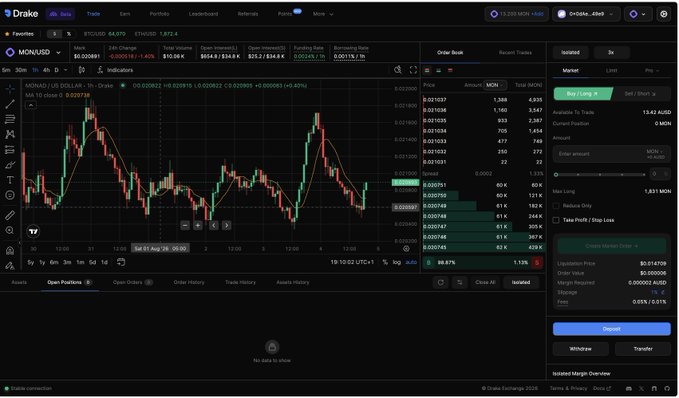679x398 pixels.
Task: Open the Discord link in footer
Action: coord(629,388)
